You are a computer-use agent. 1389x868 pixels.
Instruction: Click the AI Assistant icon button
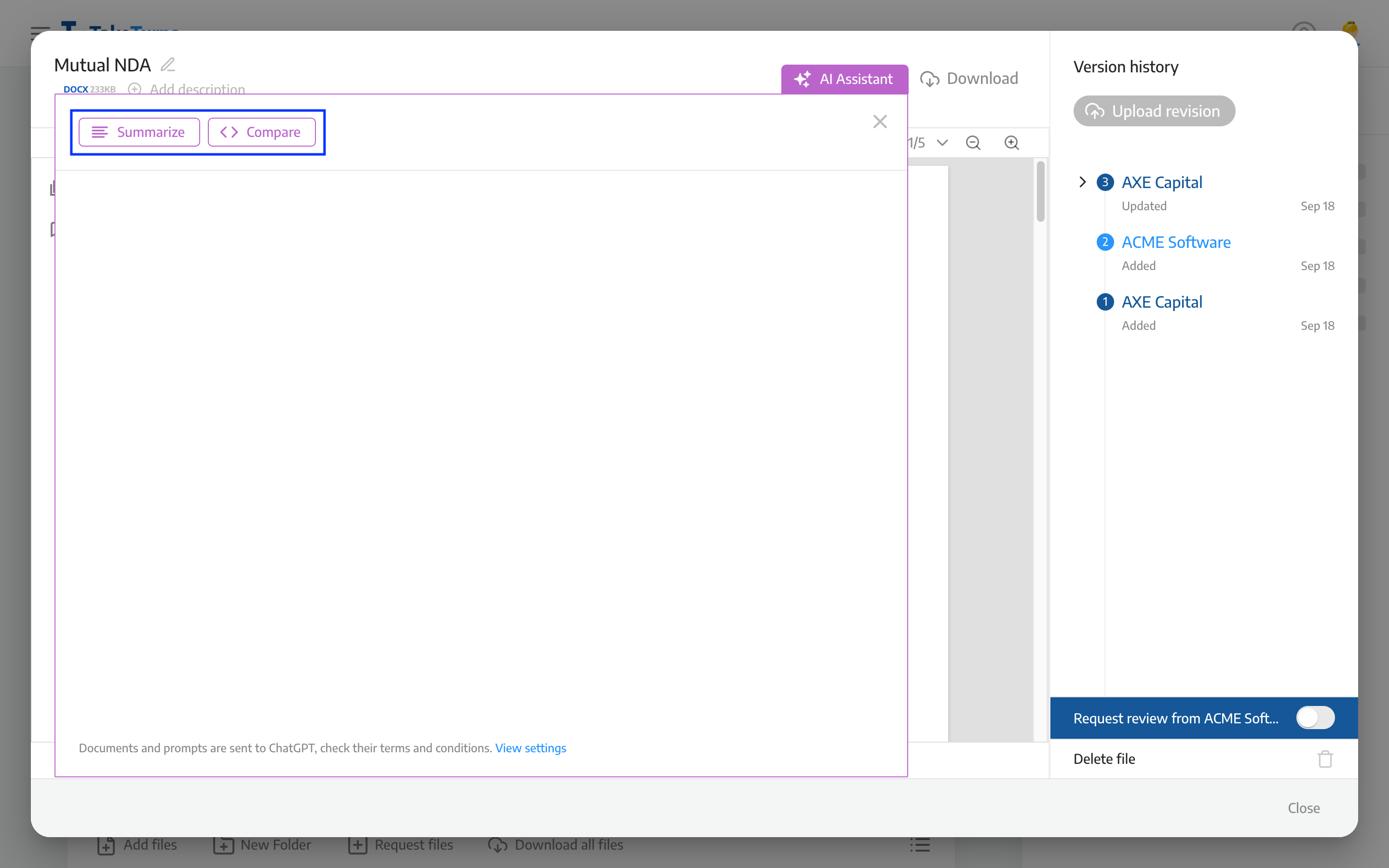click(x=801, y=79)
